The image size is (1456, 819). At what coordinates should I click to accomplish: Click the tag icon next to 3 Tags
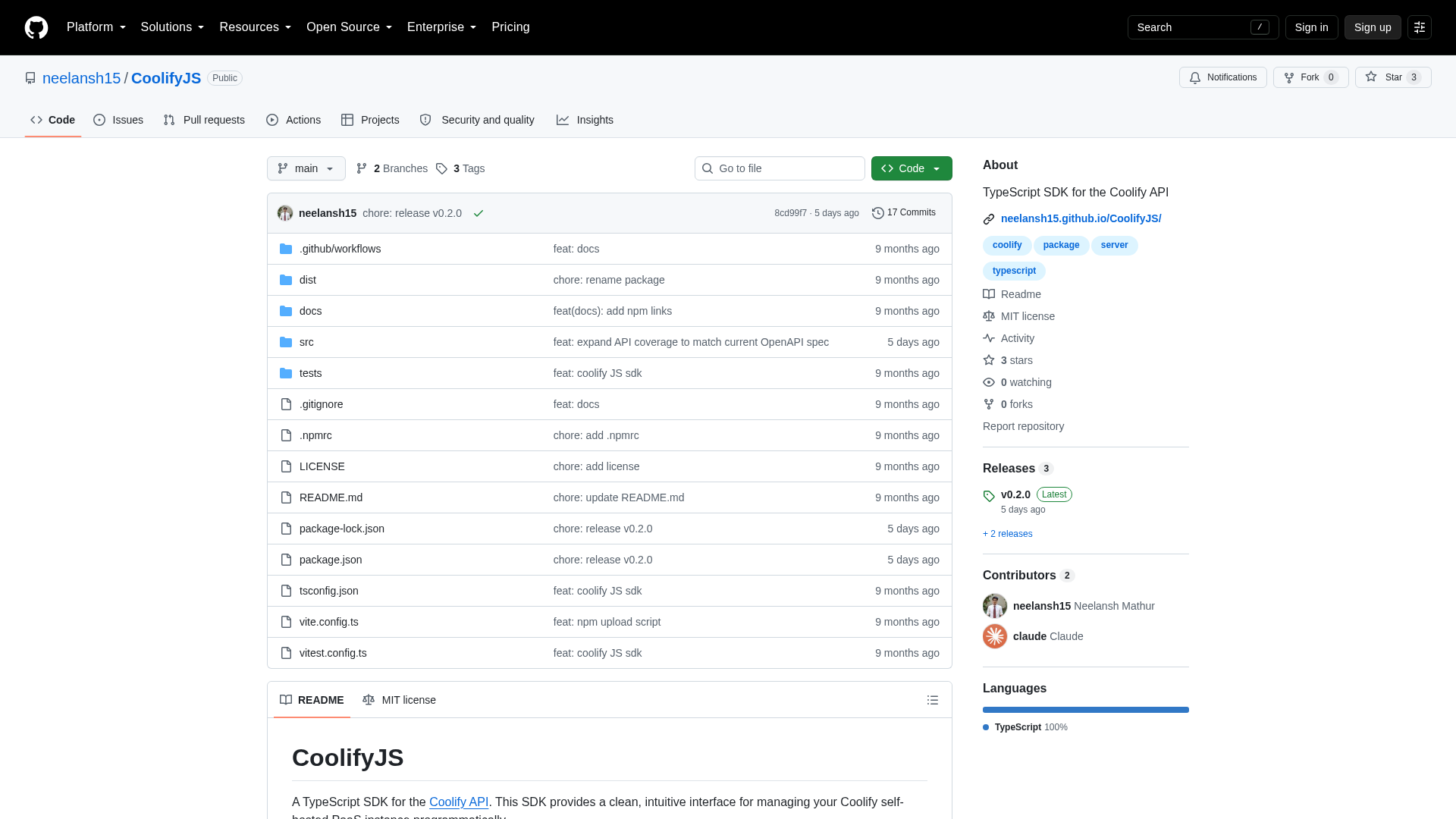[x=441, y=168]
